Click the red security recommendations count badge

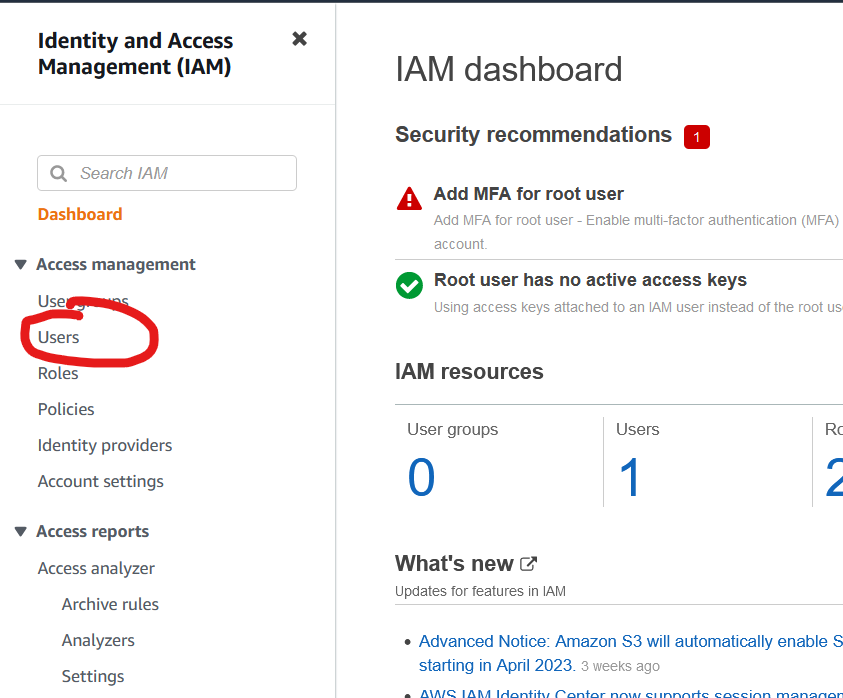(697, 137)
